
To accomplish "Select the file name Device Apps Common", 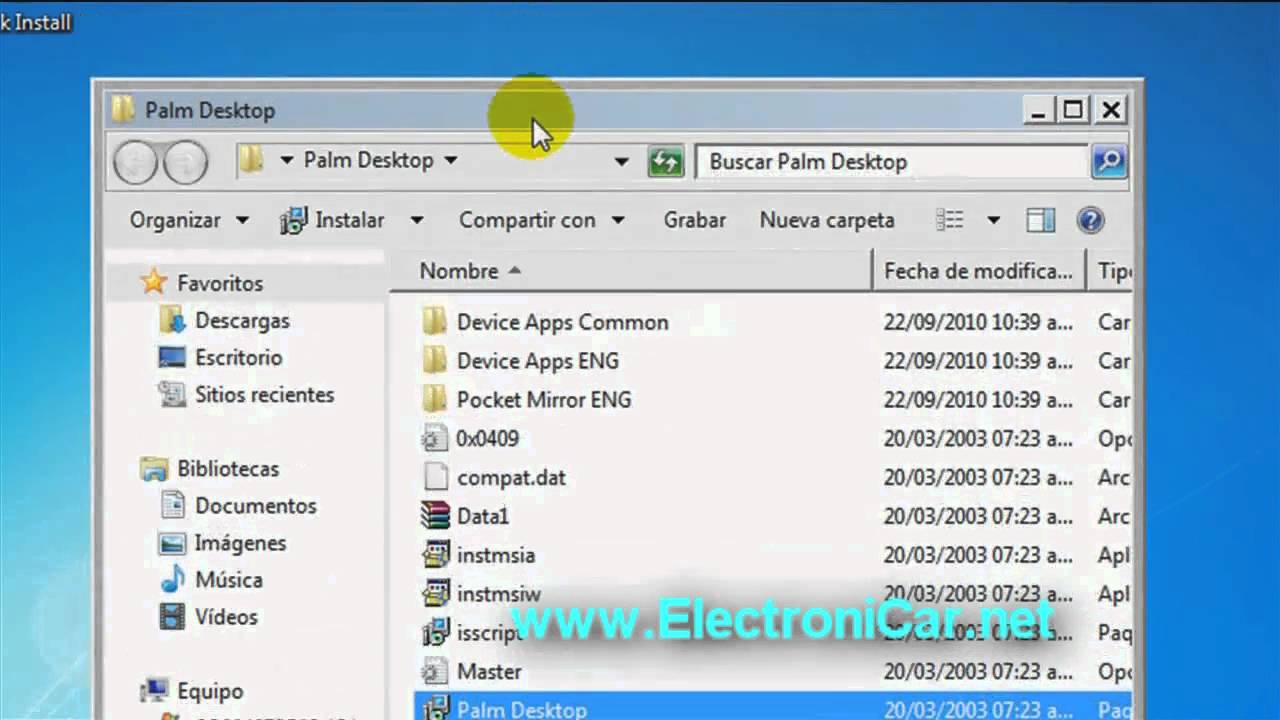I will coord(563,322).
